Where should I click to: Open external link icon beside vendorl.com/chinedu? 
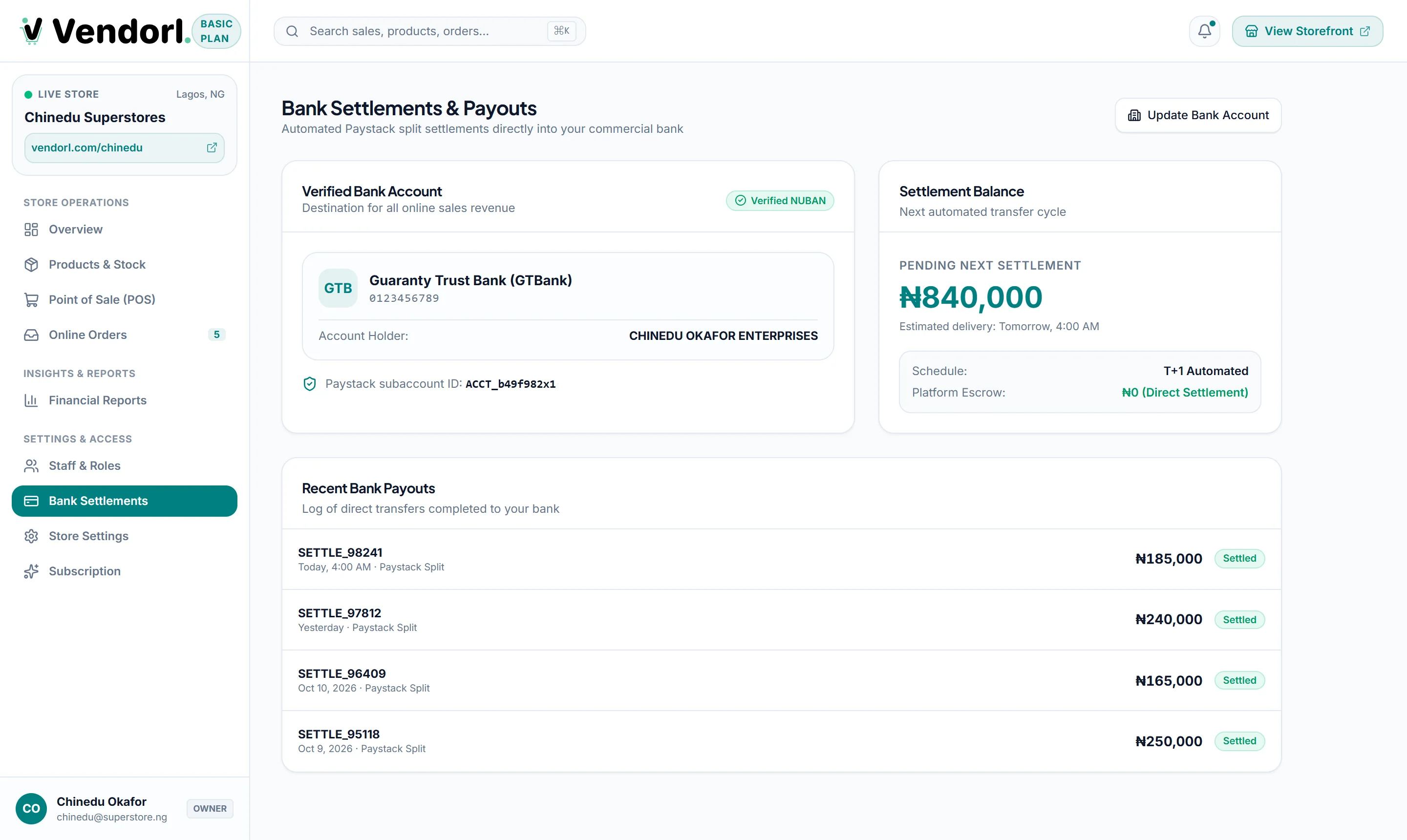tap(212, 148)
